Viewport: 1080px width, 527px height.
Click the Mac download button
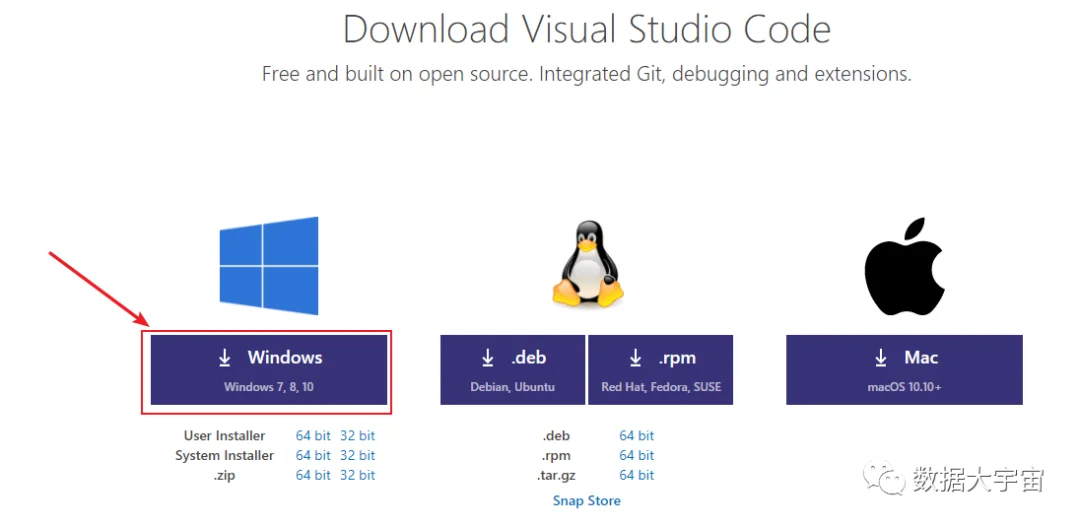point(904,370)
